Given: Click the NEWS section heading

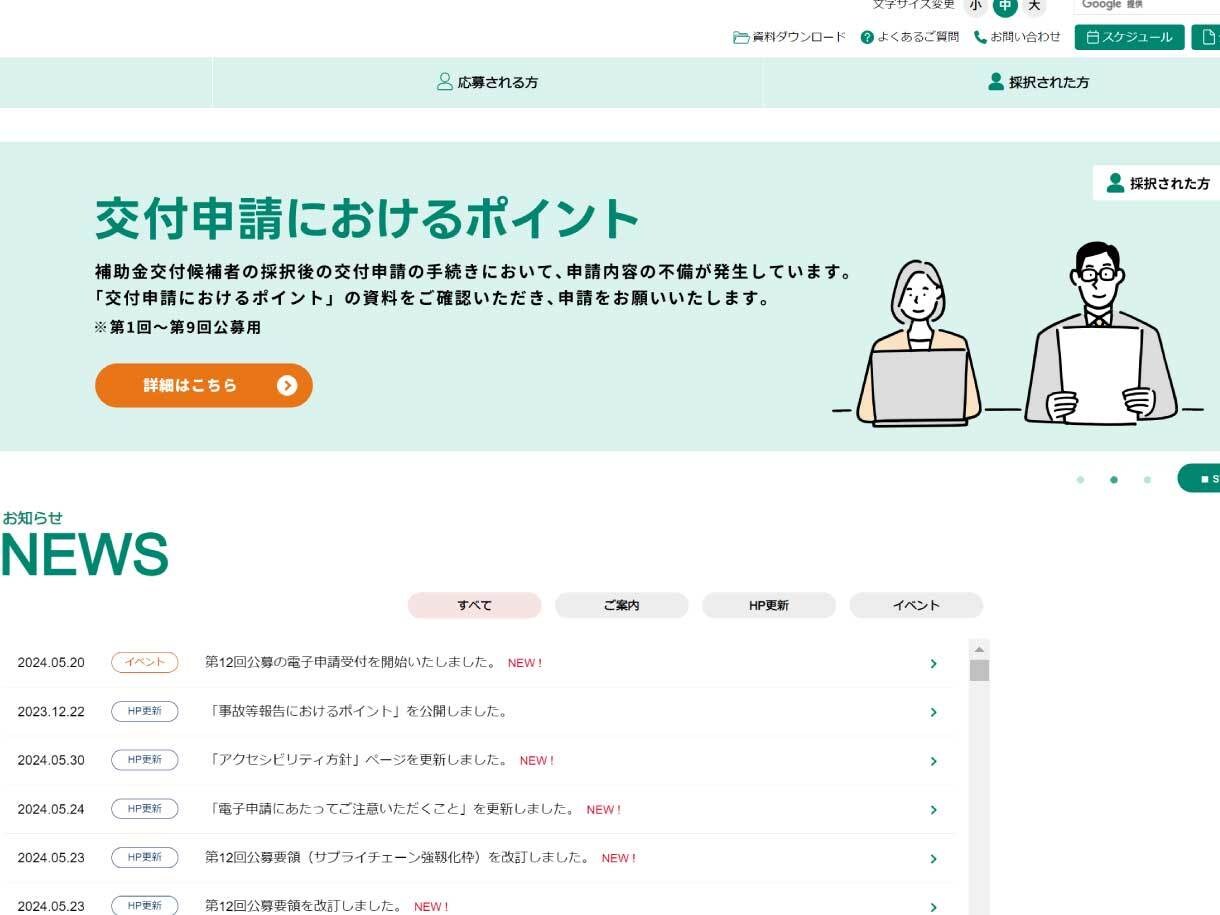Looking at the screenshot, I should pyautogui.click(x=84, y=554).
